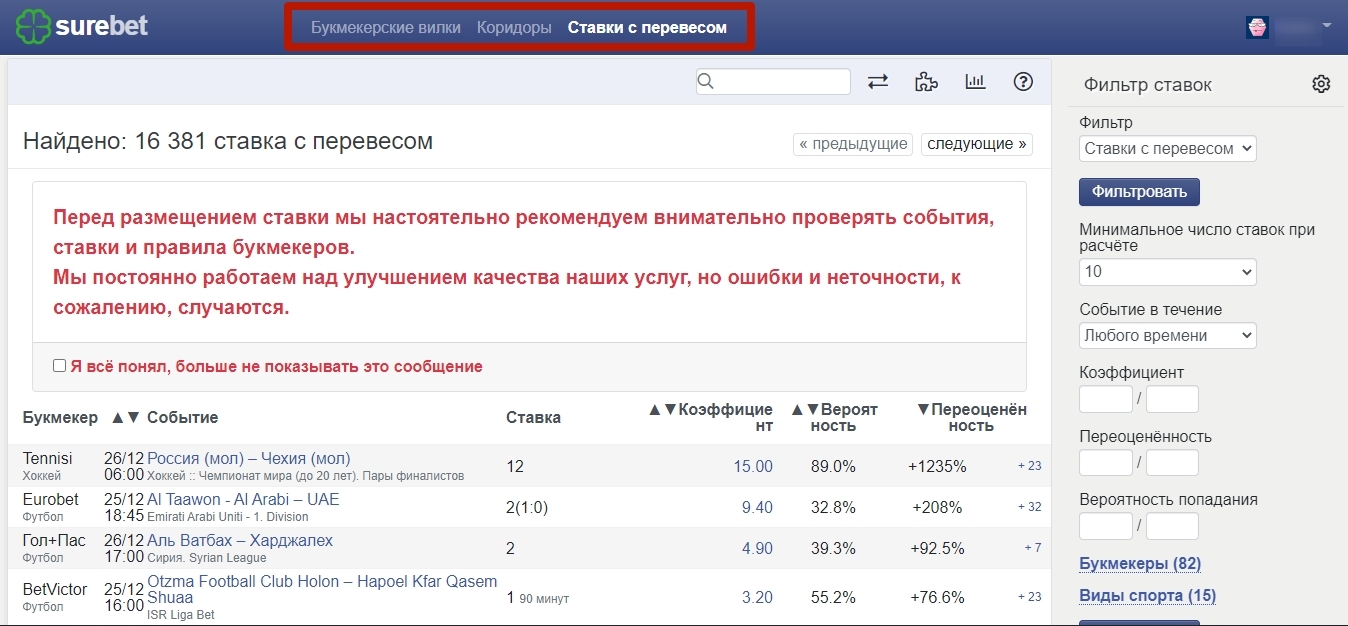Expand +32 more bets in Eurobet row
Screen dimensions: 1348x626
click(x=1029, y=507)
